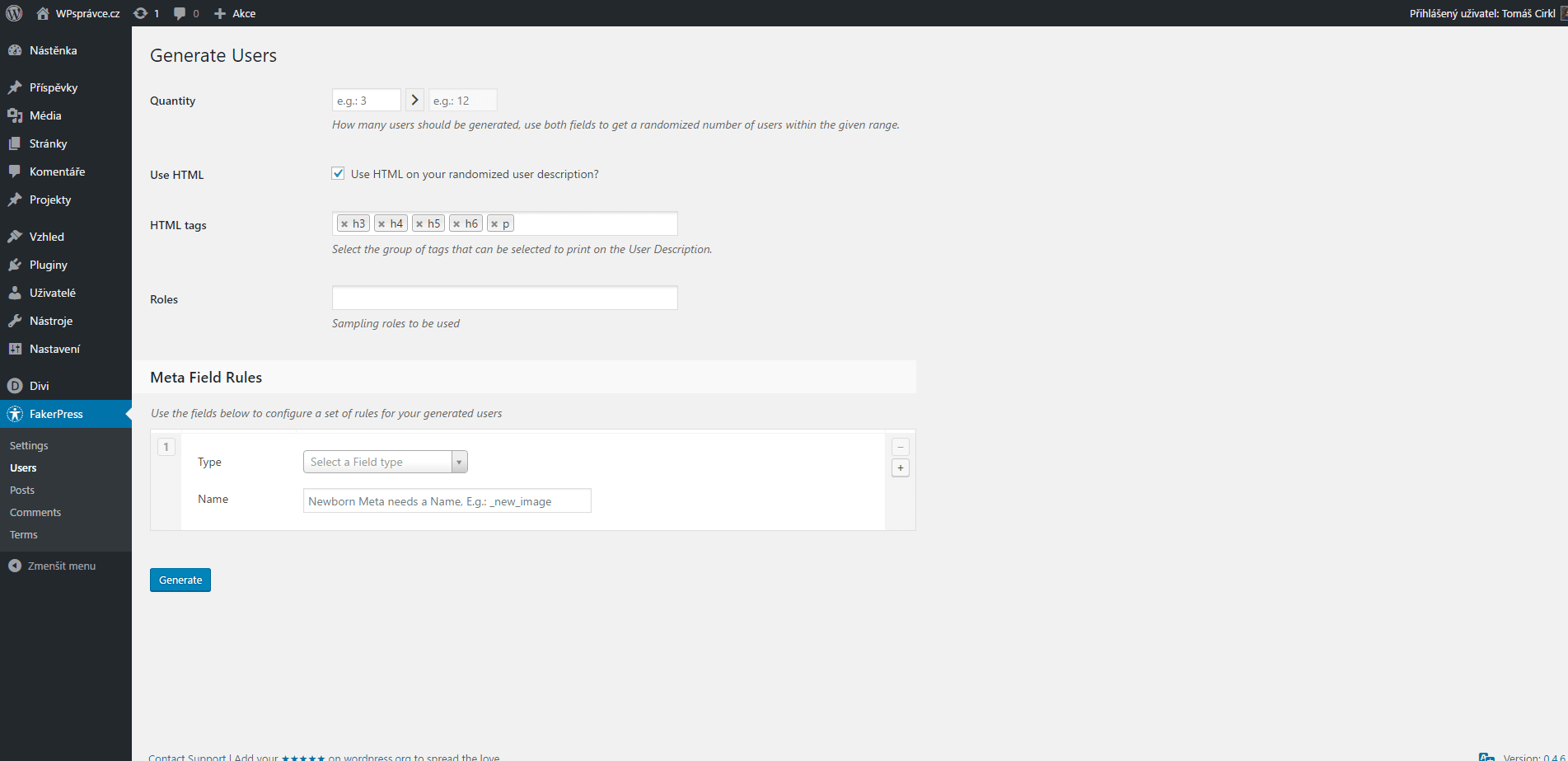Click the rule number 1 handle
1568x761 pixels.
pos(166,447)
